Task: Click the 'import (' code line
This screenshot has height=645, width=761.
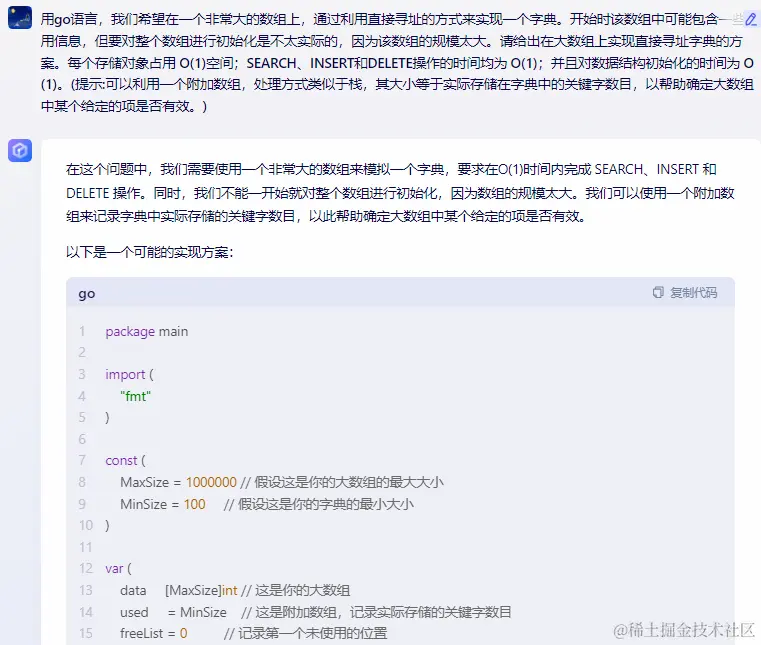Action: pos(129,375)
